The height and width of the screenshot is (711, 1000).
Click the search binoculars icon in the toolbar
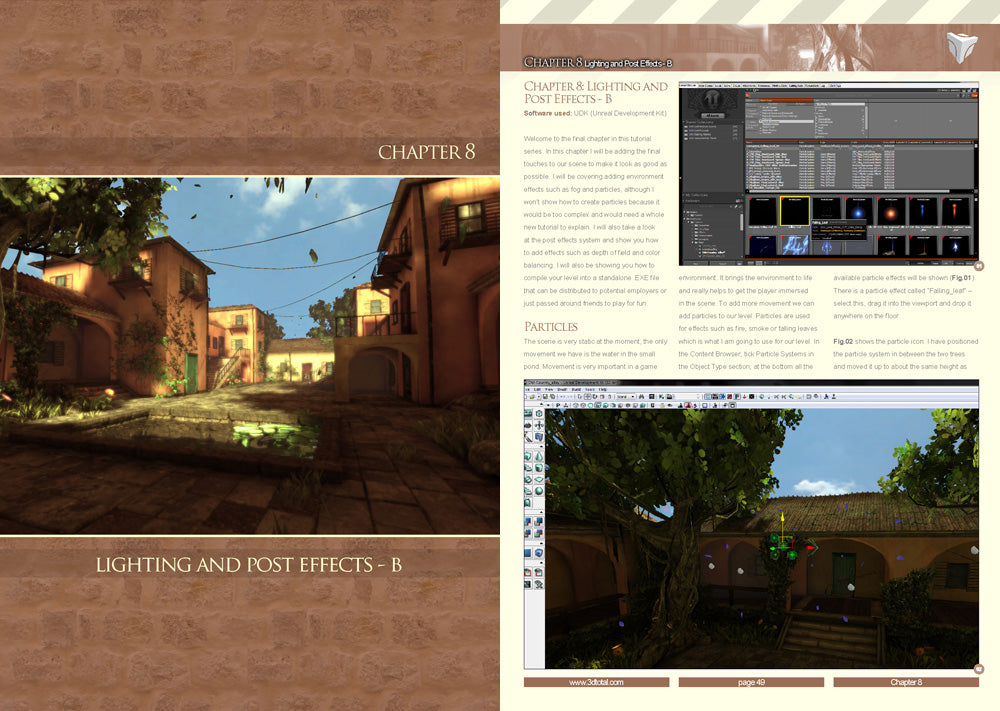tap(640, 396)
